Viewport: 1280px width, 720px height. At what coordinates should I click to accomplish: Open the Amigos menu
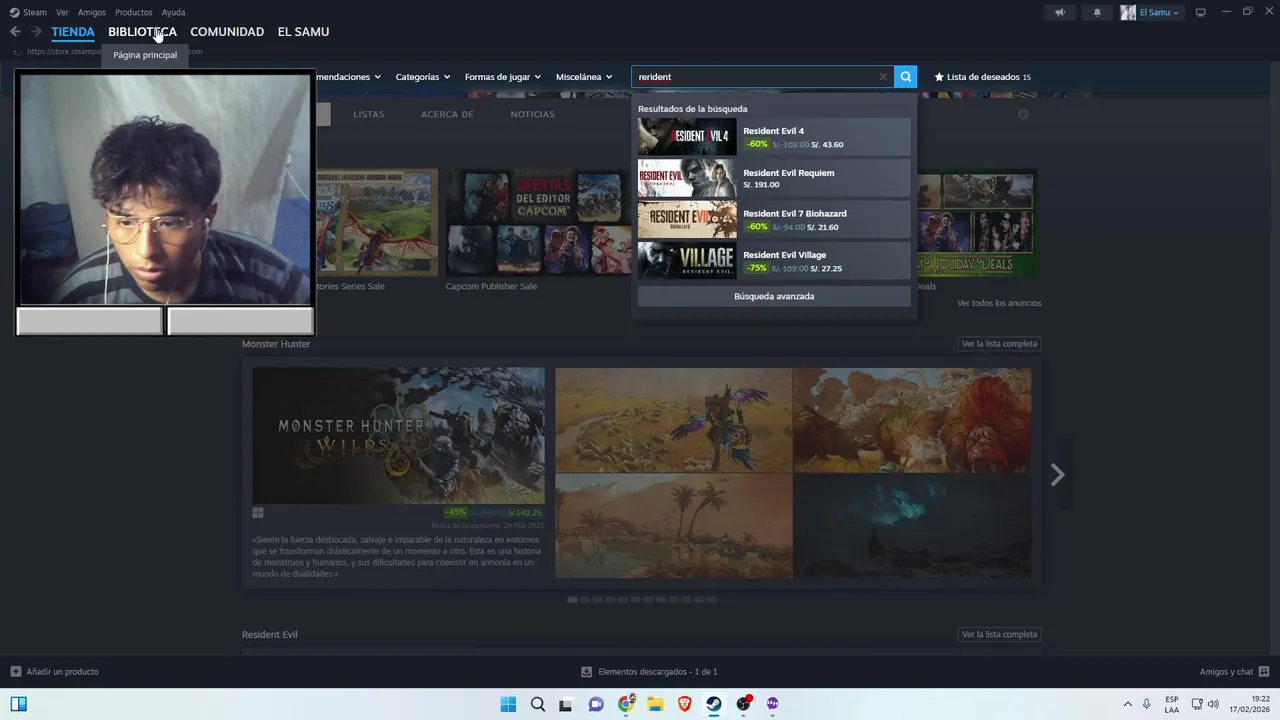click(x=92, y=12)
